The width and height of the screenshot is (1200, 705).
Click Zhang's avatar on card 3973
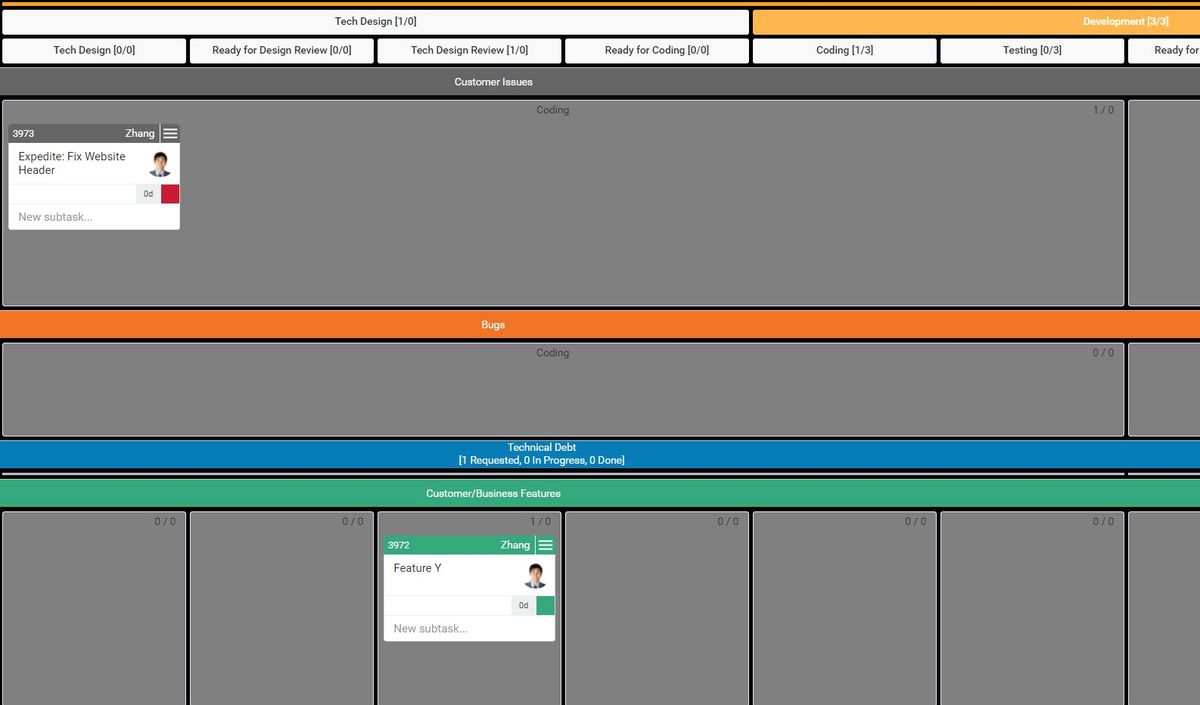click(x=160, y=162)
